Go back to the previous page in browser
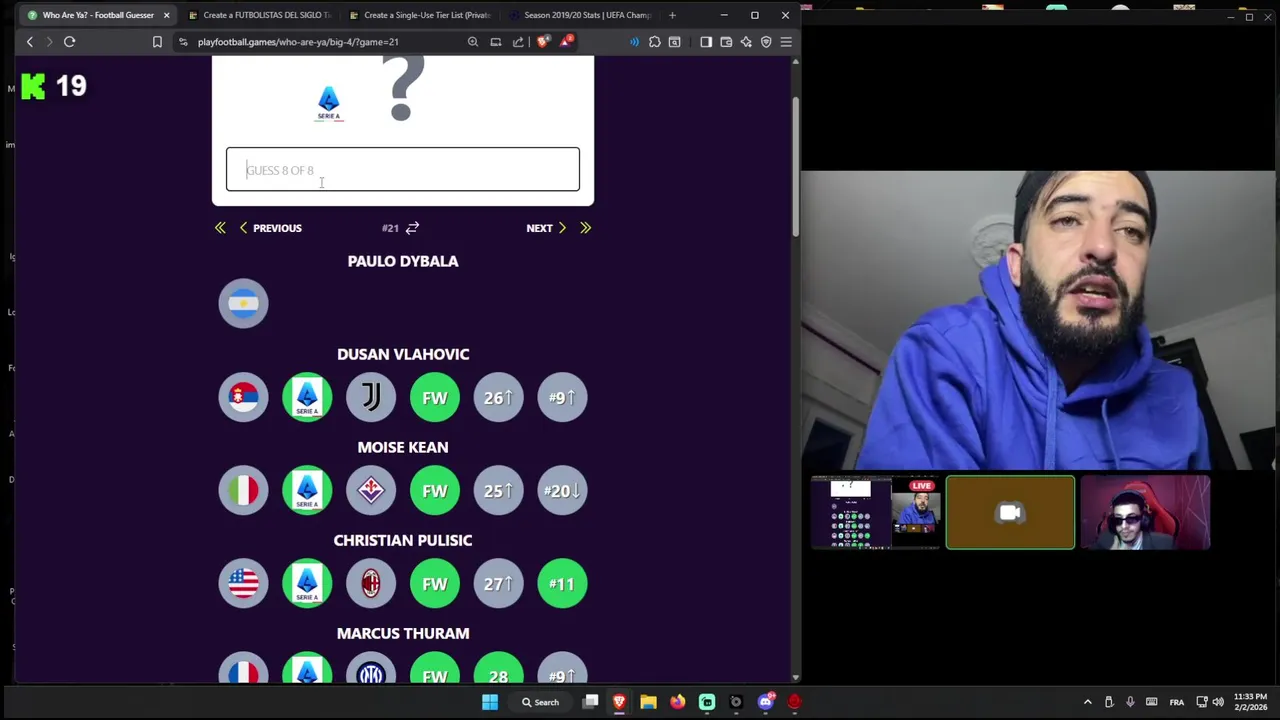Screen dimensions: 1280x720 (30, 42)
